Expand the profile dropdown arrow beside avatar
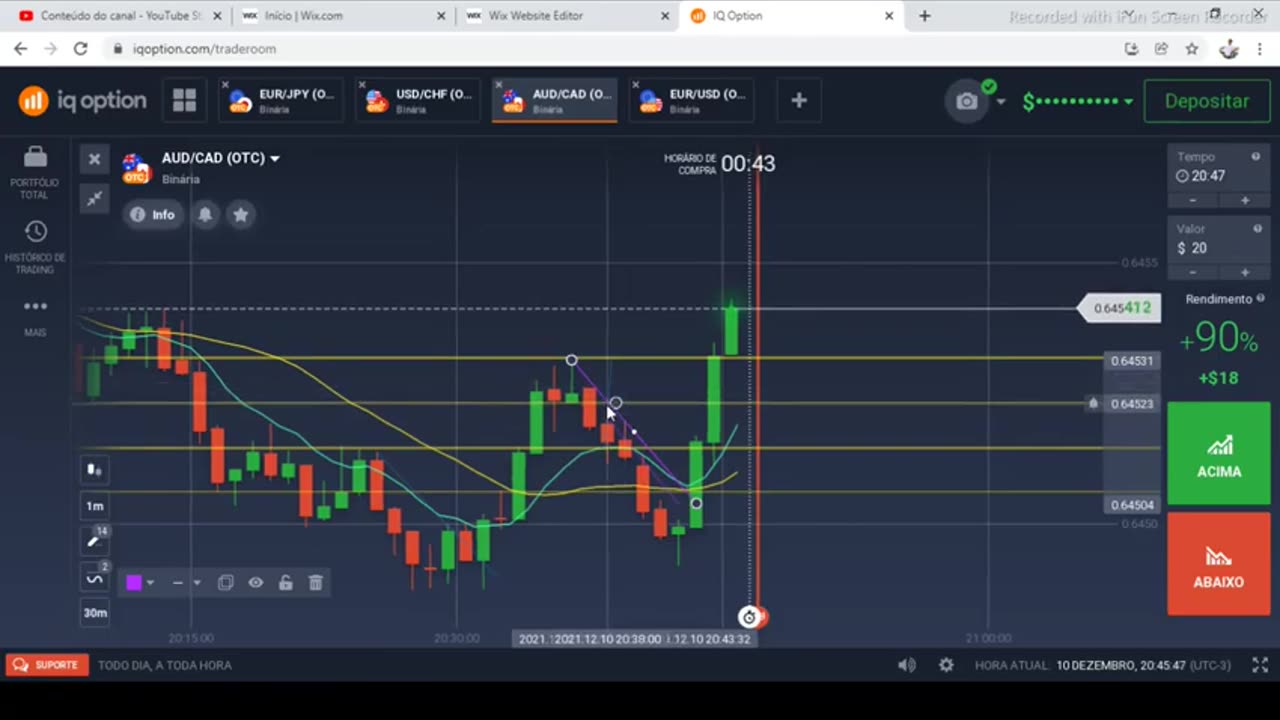This screenshot has height=720, width=1280. click(x=1001, y=102)
